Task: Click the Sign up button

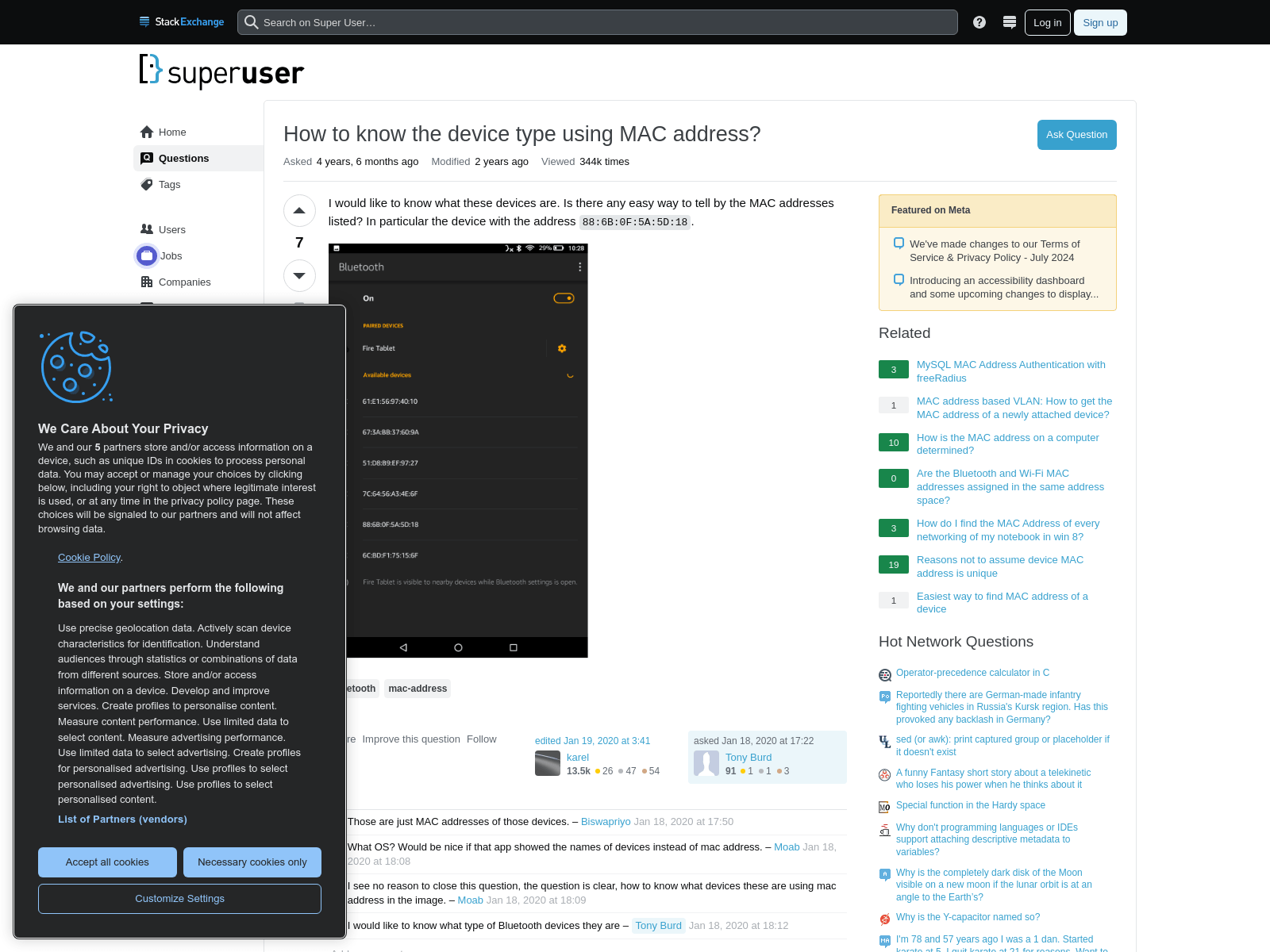Action: click(x=1100, y=22)
